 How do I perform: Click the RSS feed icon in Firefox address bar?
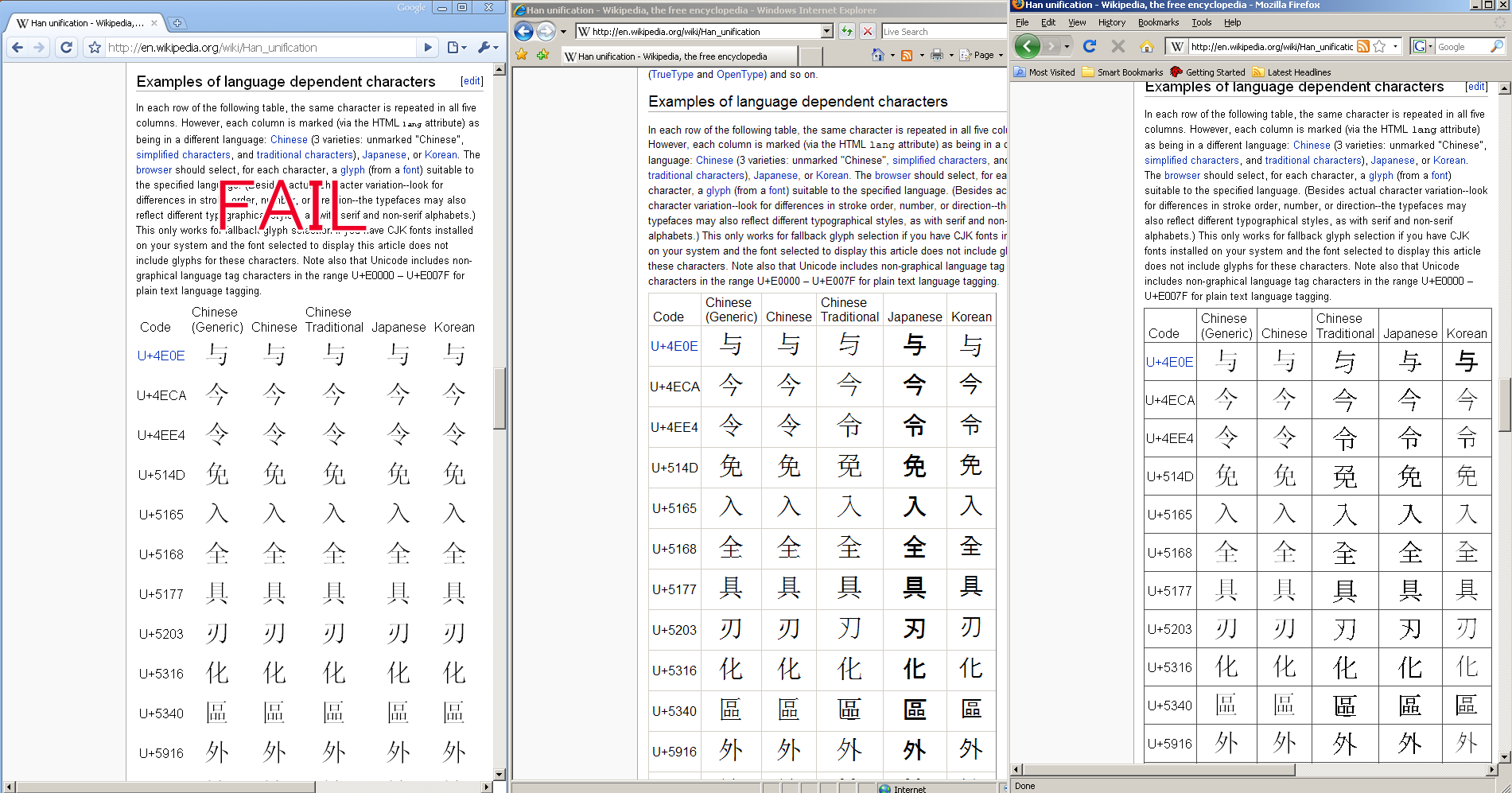1362,47
